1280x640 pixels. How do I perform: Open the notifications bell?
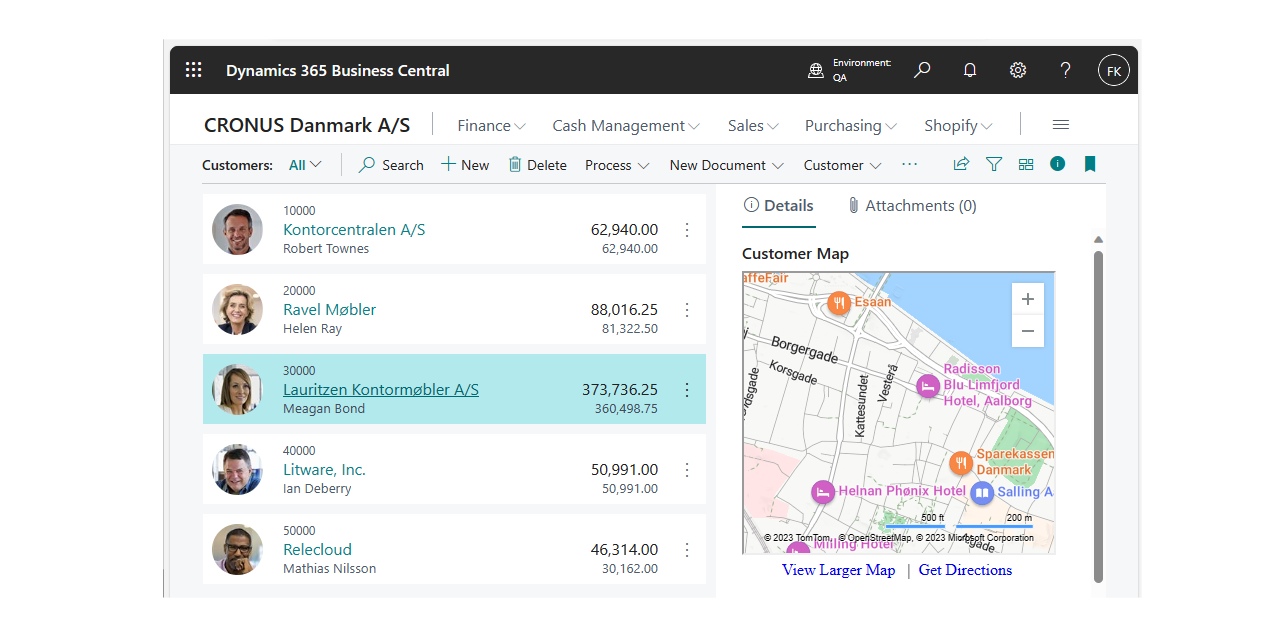(x=969, y=70)
